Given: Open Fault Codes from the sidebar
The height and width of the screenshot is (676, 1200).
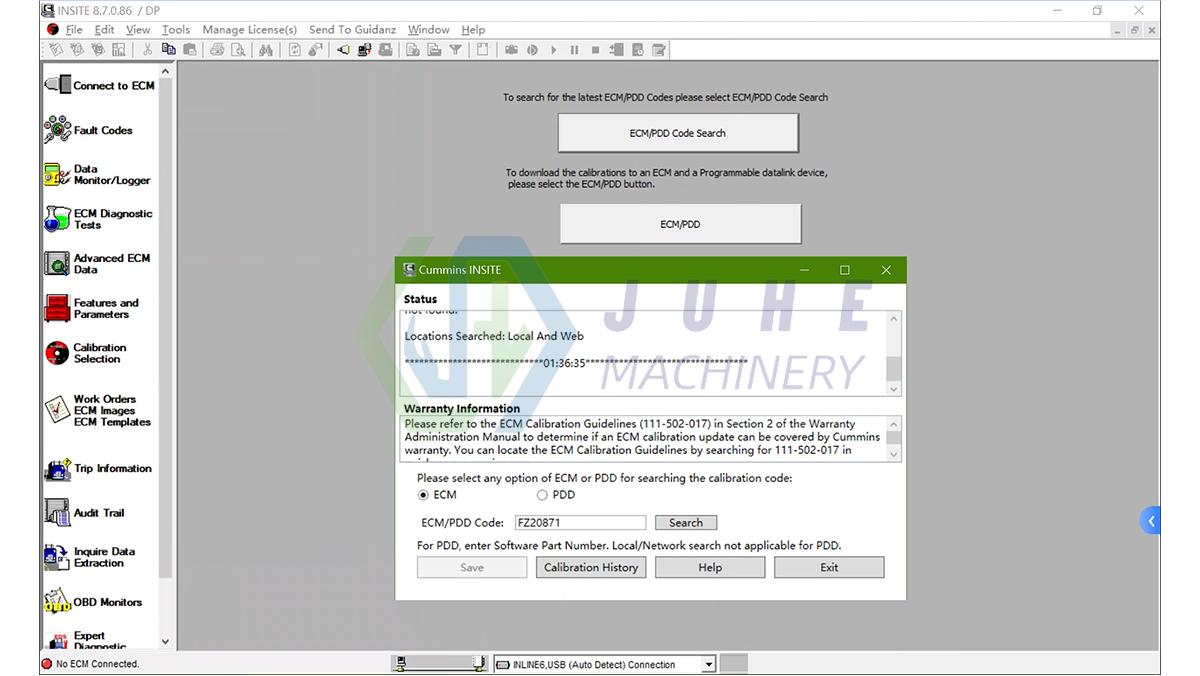Looking at the screenshot, I should pyautogui.click(x=57, y=130).
